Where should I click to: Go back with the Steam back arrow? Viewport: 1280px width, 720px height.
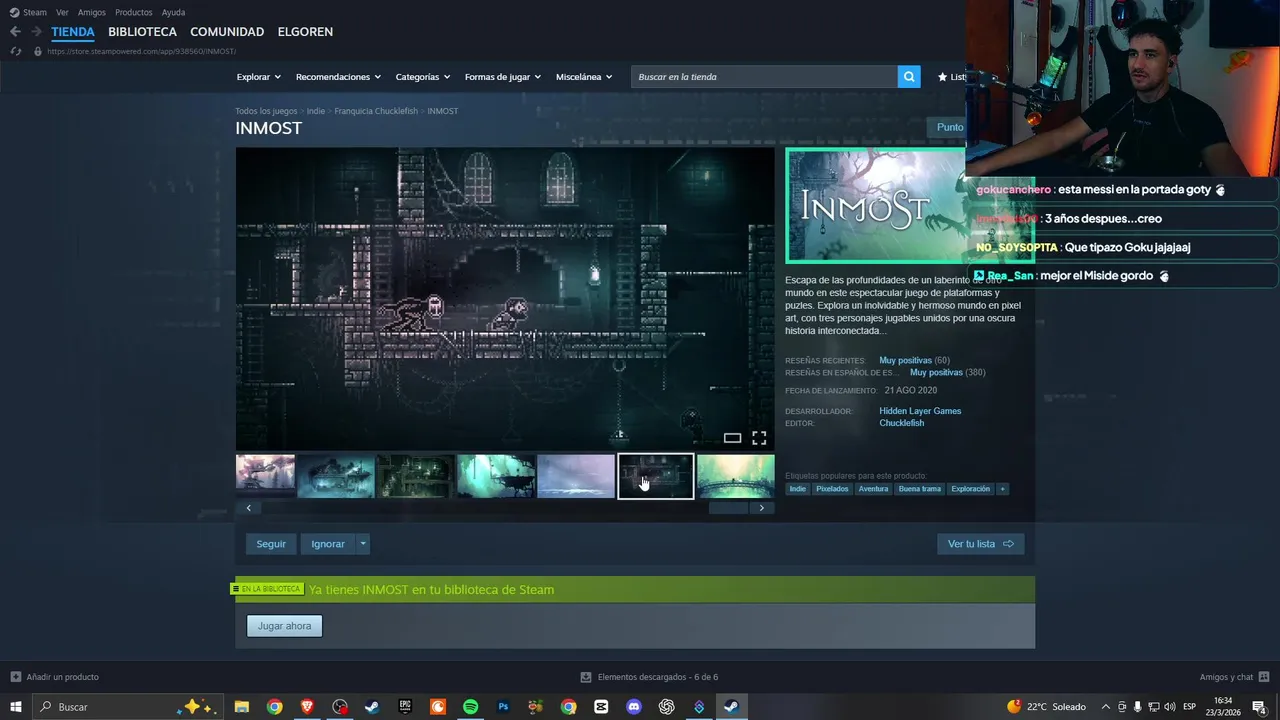(x=15, y=31)
